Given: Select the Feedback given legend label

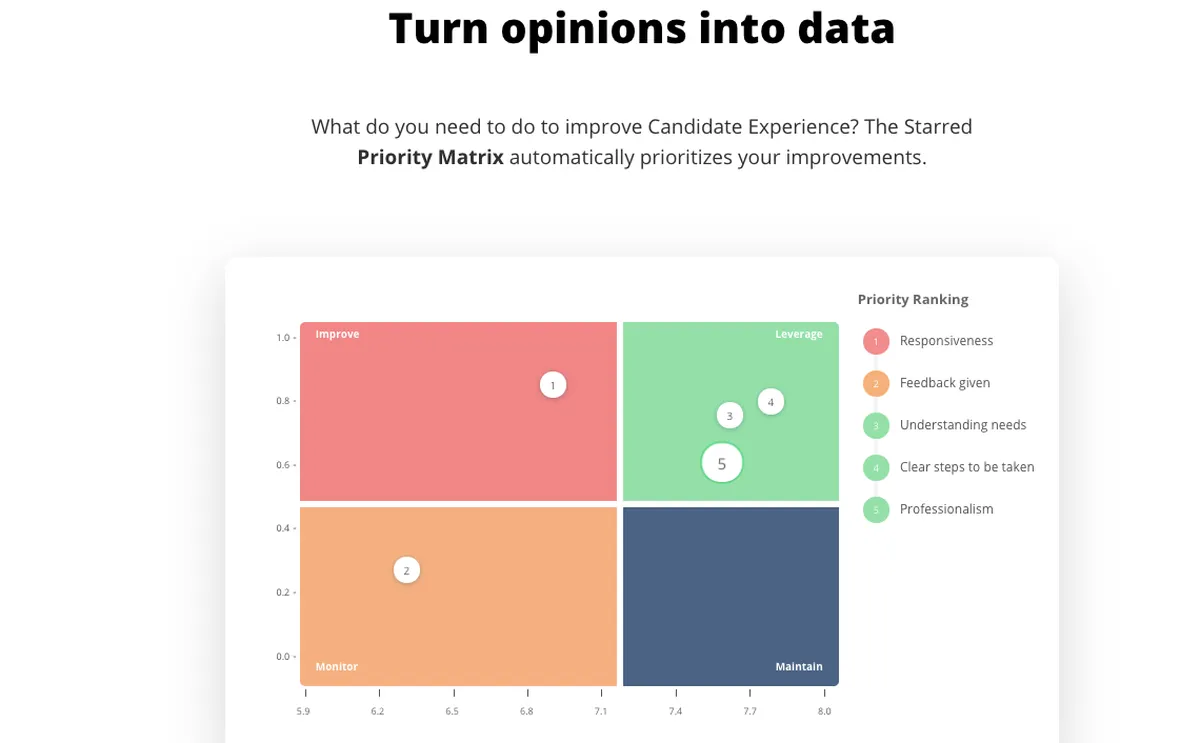Looking at the screenshot, I should tap(945, 383).
